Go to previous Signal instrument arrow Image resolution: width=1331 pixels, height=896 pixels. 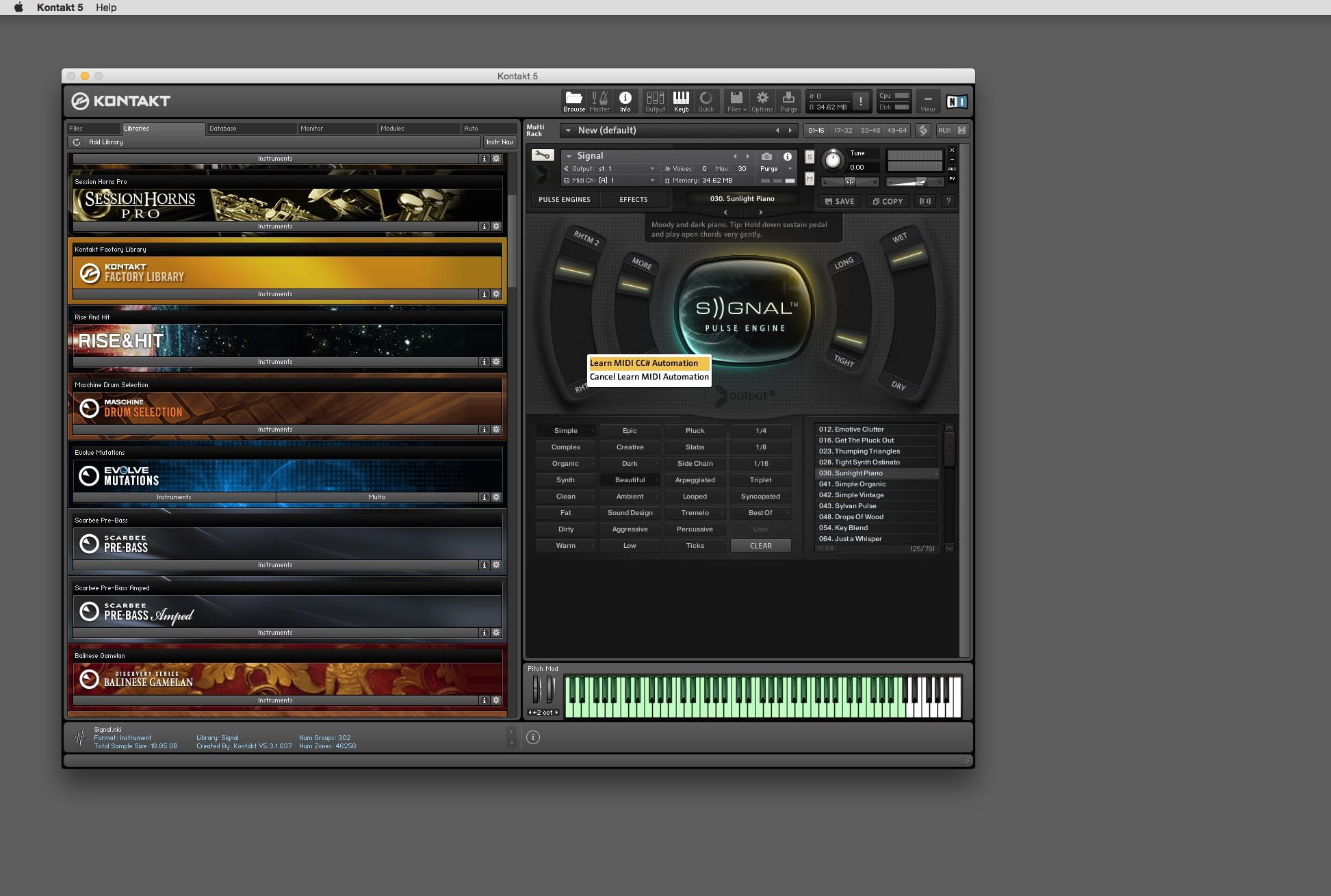[735, 157]
